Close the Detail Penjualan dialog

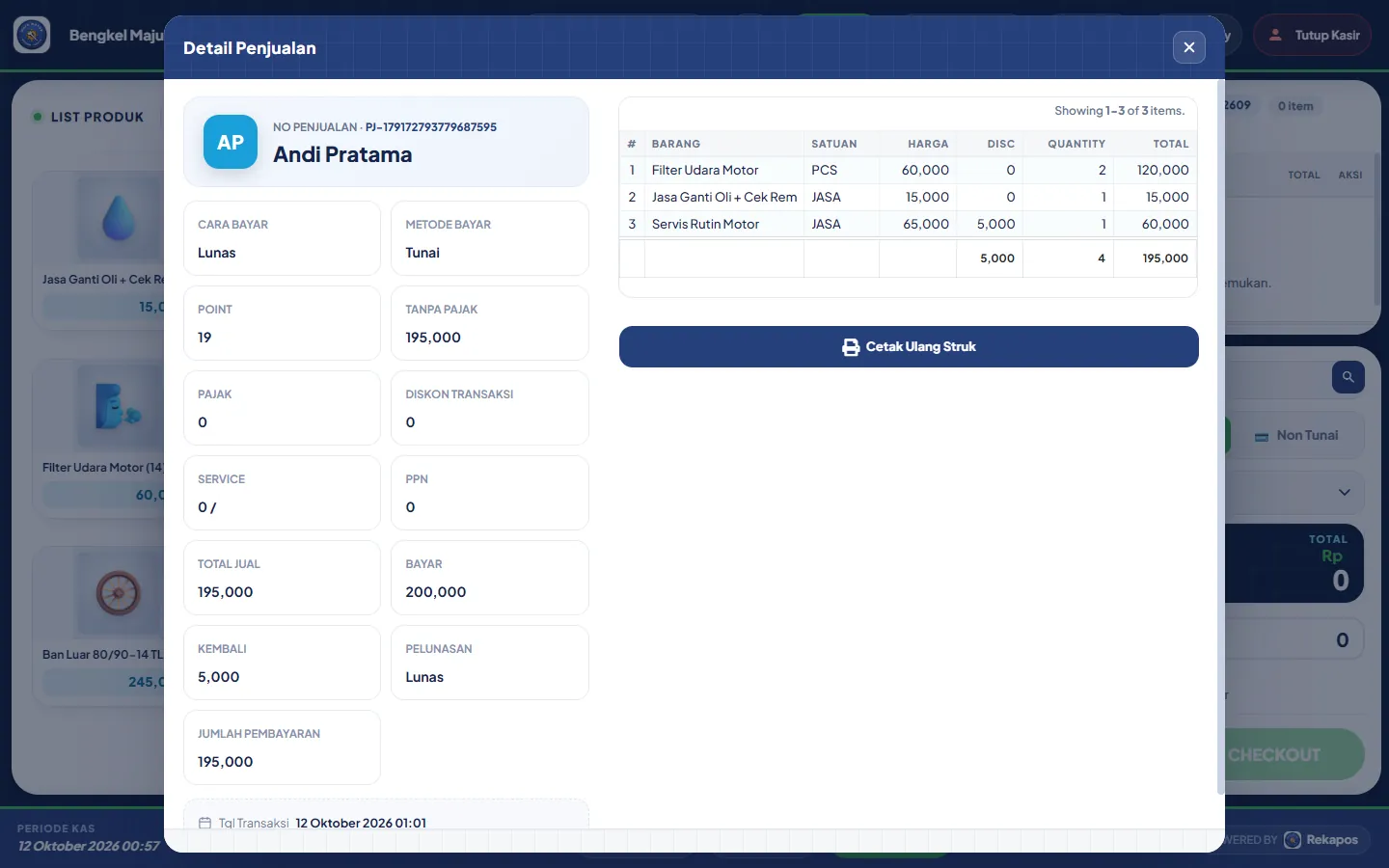(x=1188, y=47)
